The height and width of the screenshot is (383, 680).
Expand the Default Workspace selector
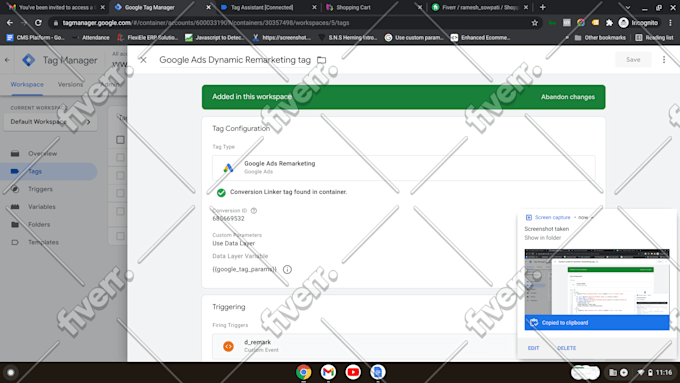[50, 122]
